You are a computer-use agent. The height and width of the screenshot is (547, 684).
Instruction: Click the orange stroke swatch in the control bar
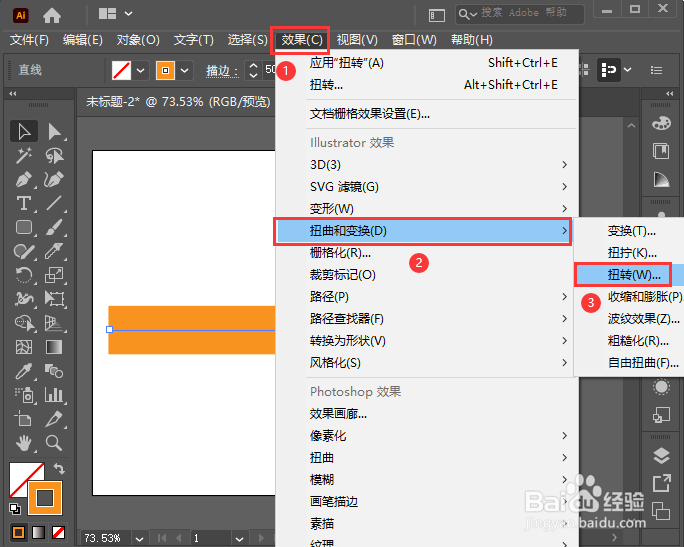165,70
